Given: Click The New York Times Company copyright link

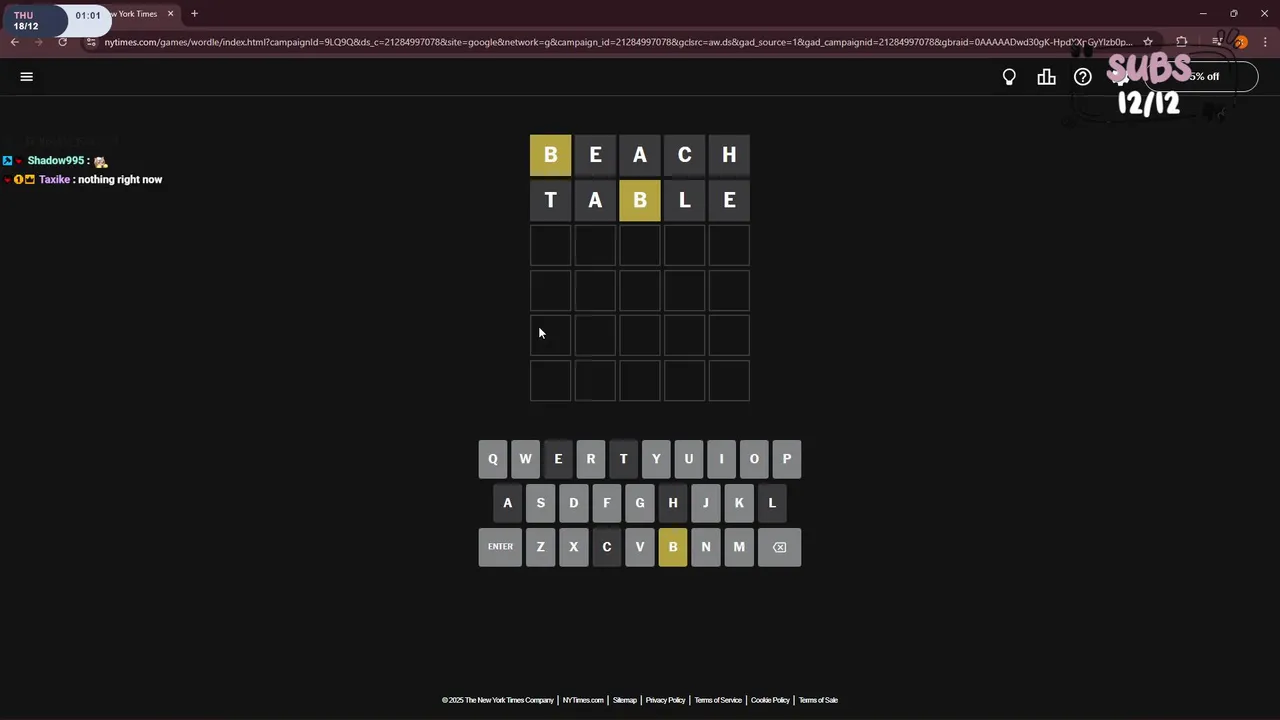Looking at the screenshot, I should click(x=498, y=700).
